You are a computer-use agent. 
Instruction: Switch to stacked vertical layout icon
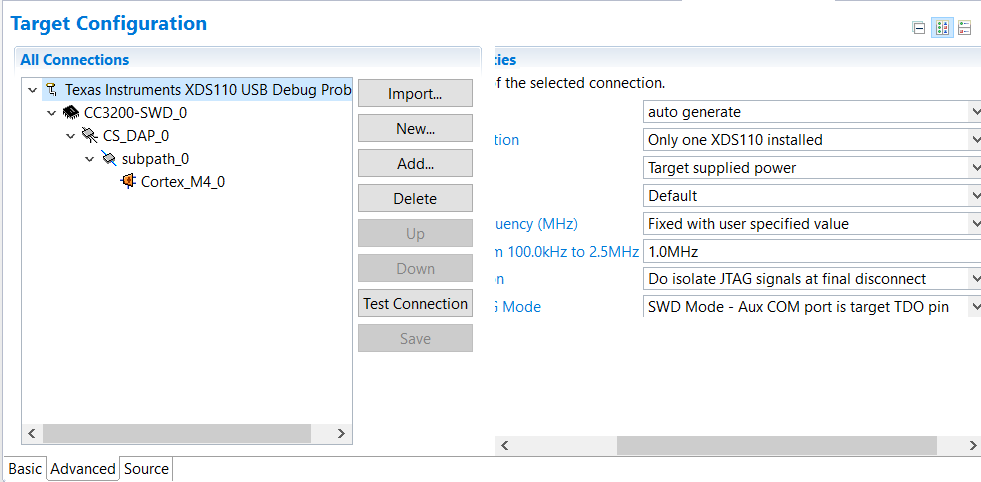[x=965, y=28]
